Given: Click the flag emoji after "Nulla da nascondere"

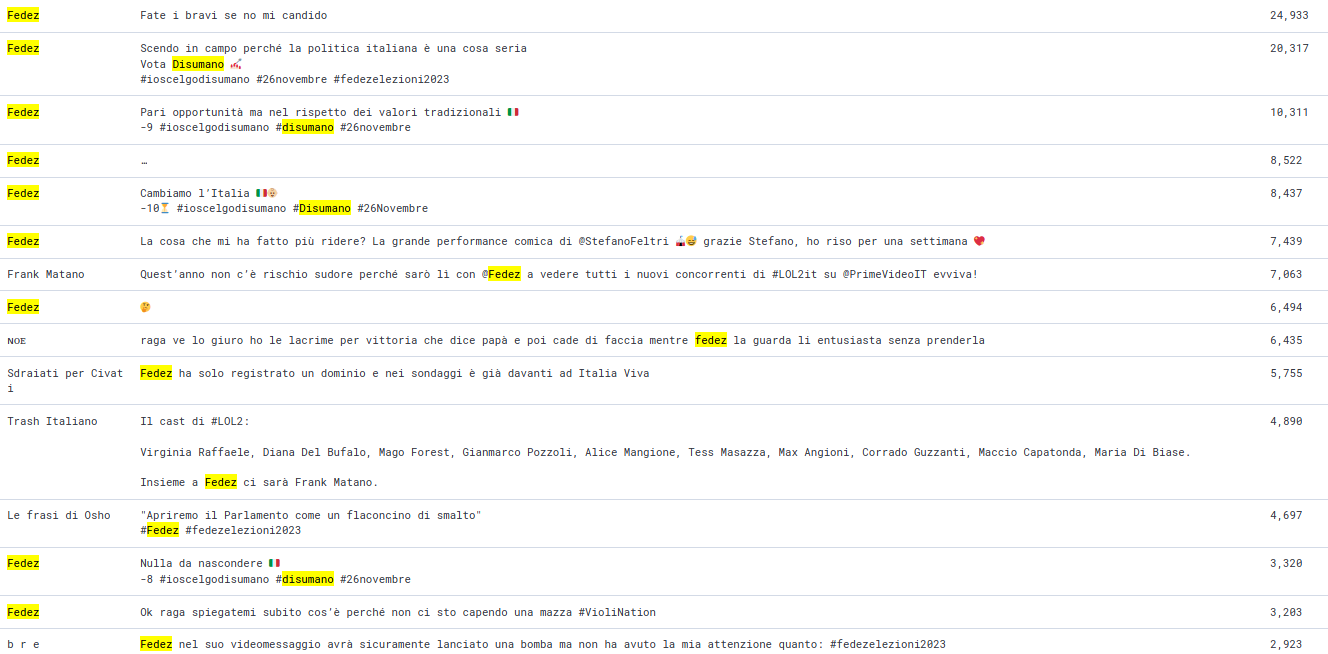Looking at the screenshot, I should click(275, 563).
